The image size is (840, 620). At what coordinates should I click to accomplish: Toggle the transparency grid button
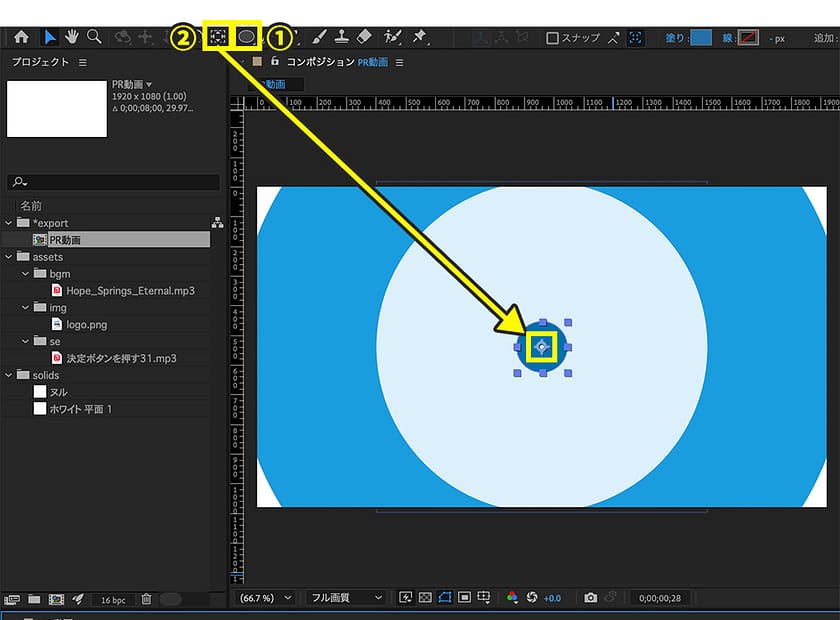[426, 597]
